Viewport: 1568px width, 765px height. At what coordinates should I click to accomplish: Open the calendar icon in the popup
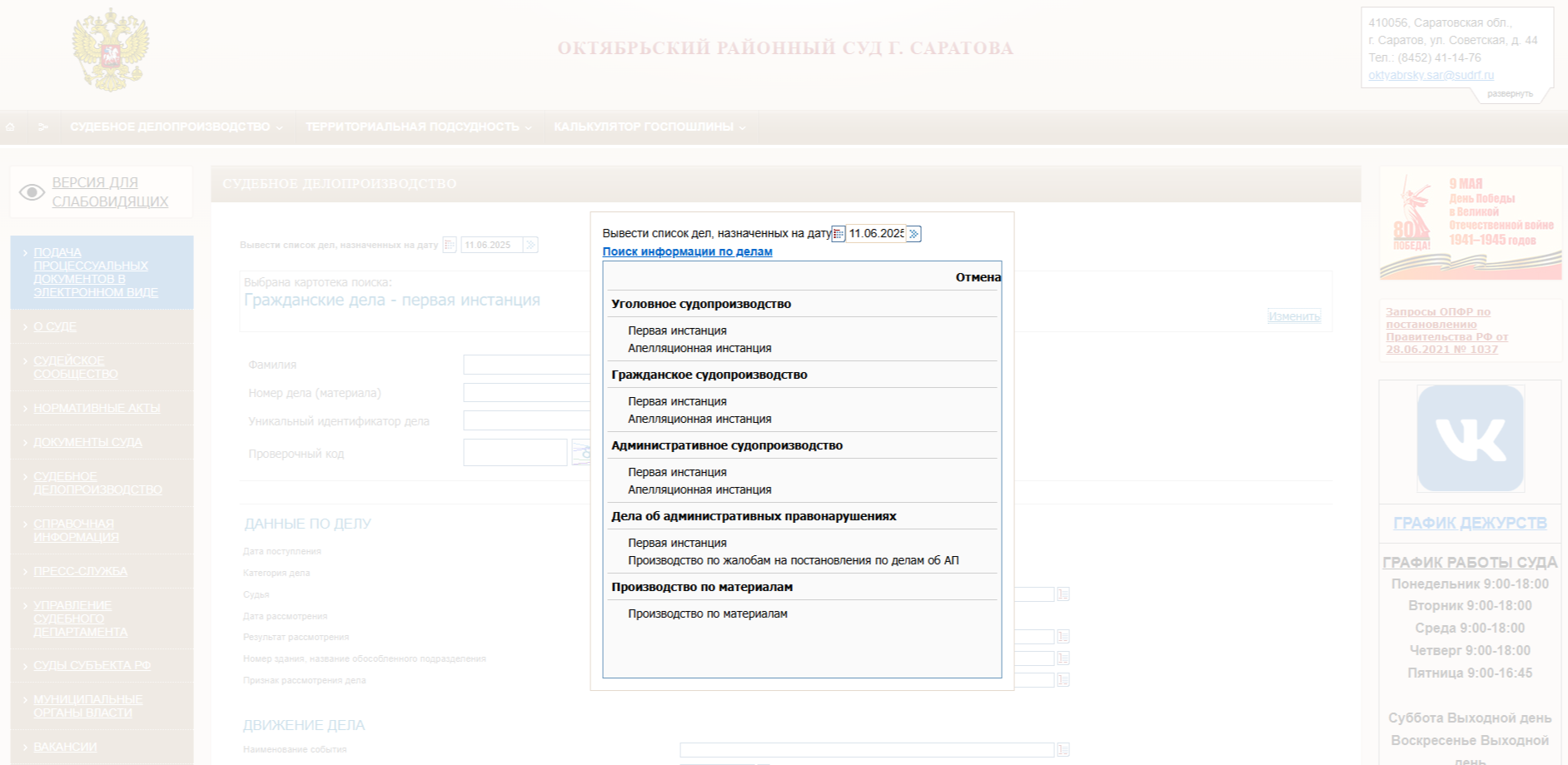(839, 234)
